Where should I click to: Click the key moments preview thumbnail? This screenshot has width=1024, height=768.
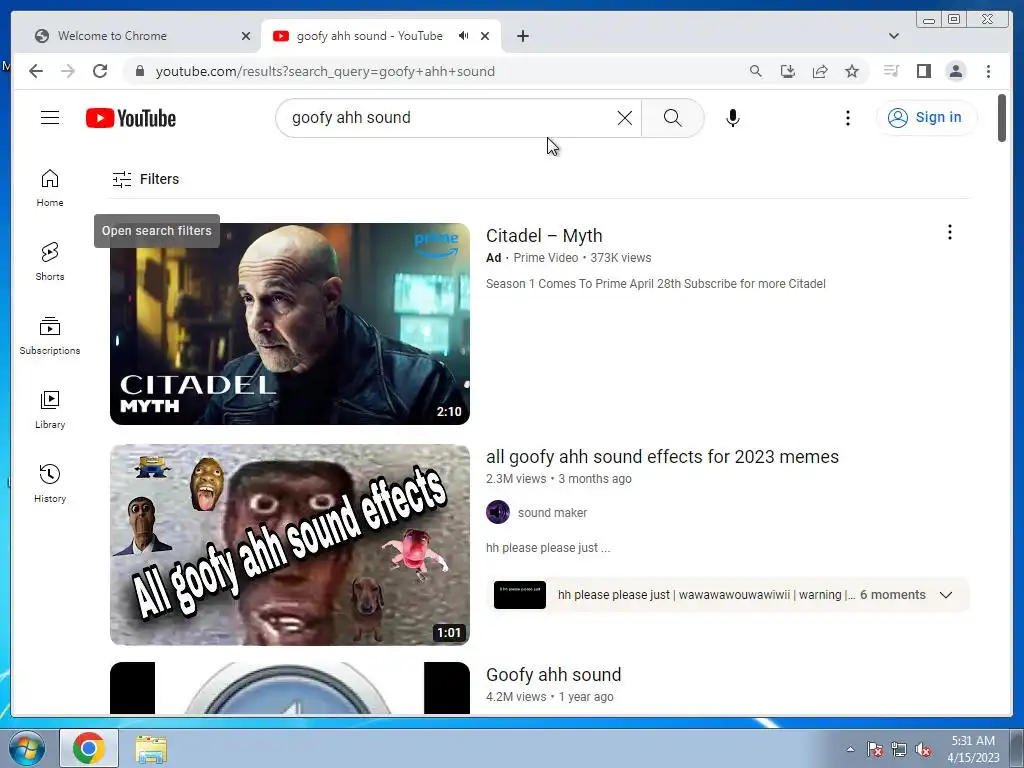click(520, 595)
